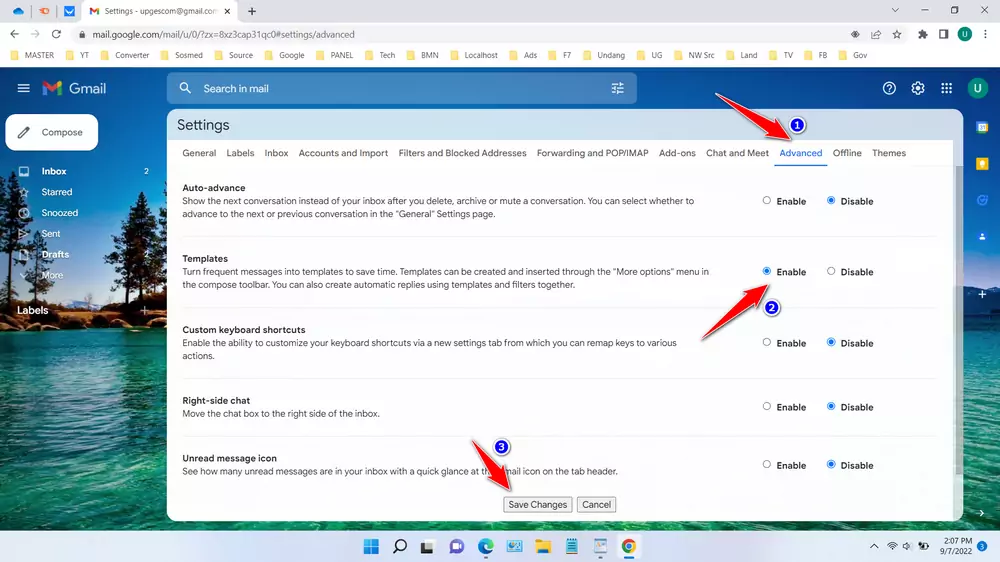
Task: Click the browser address bar URL
Action: (x=223, y=34)
